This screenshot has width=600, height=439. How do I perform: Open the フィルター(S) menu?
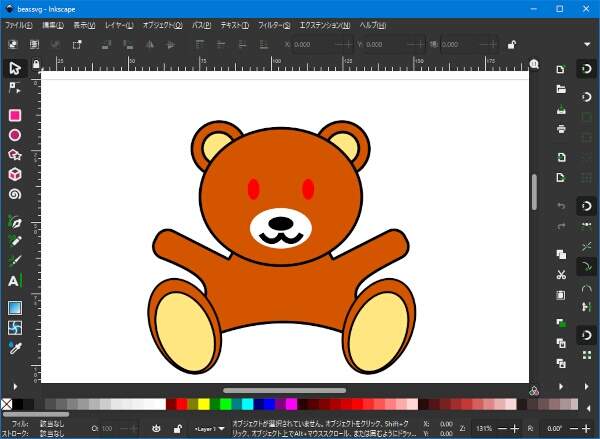click(x=273, y=24)
